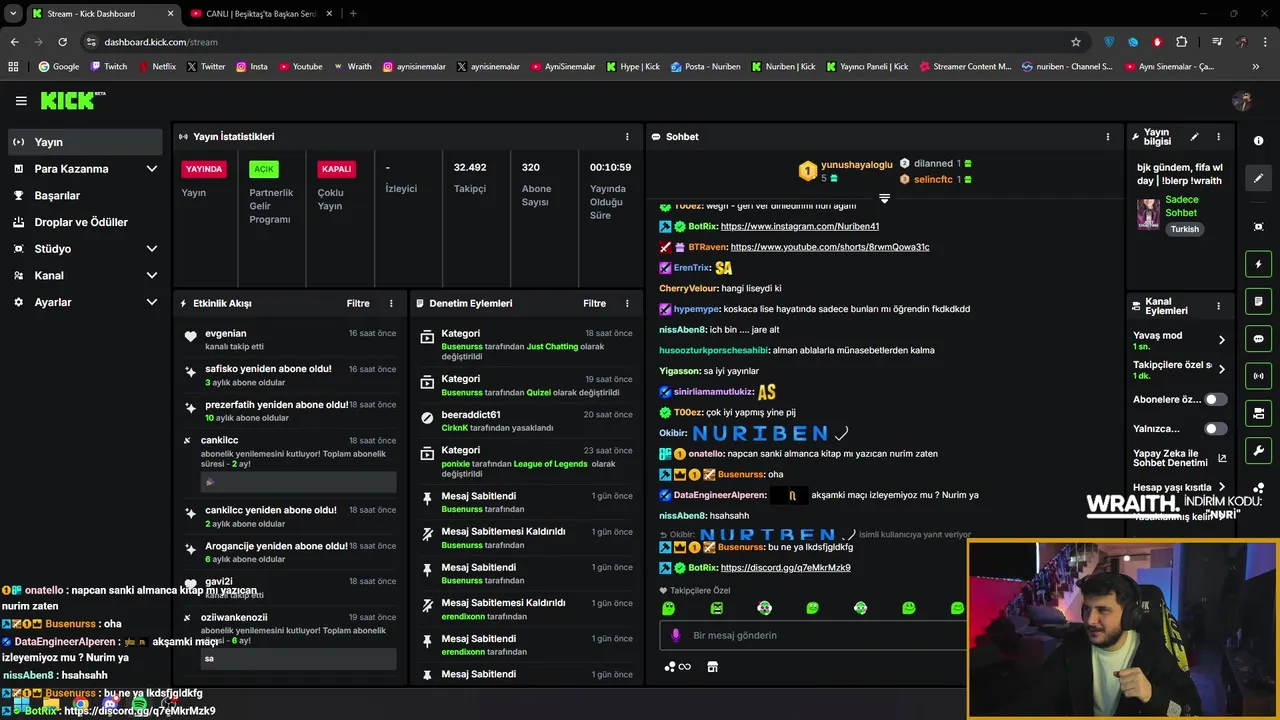Pick the first green blob emote
This screenshot has height=720, width=1280.
668,608
